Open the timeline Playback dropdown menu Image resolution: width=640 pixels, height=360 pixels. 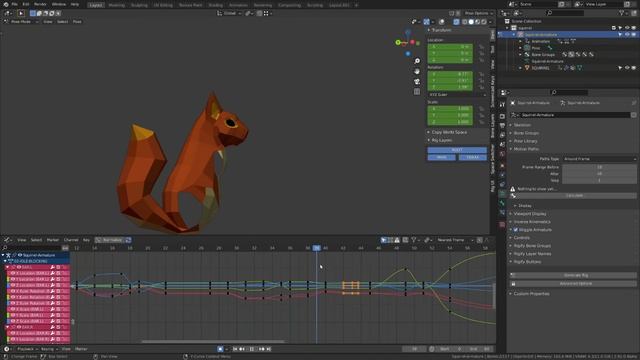[x=27, y=349]
